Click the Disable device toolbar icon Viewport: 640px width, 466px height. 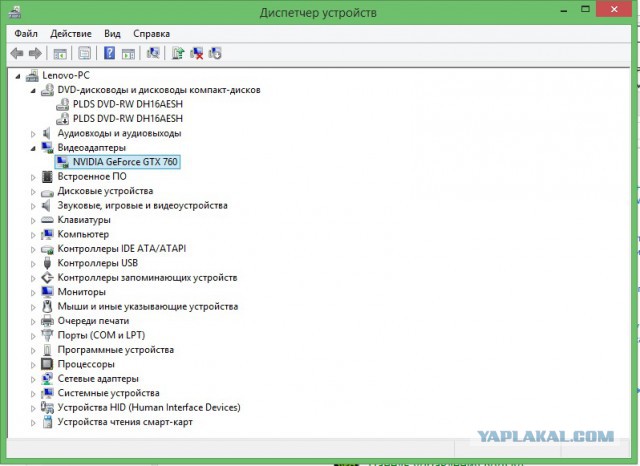coord(215,53)
